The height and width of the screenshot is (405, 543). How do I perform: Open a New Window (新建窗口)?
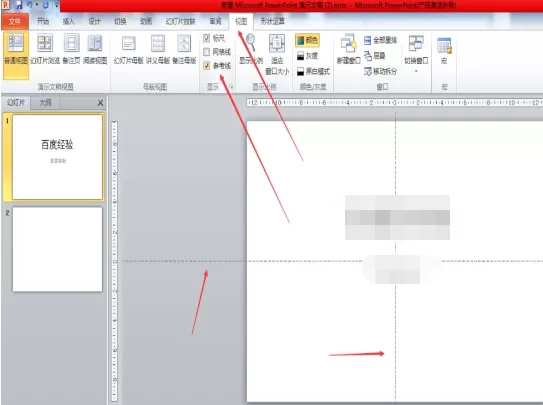(349, 49)
